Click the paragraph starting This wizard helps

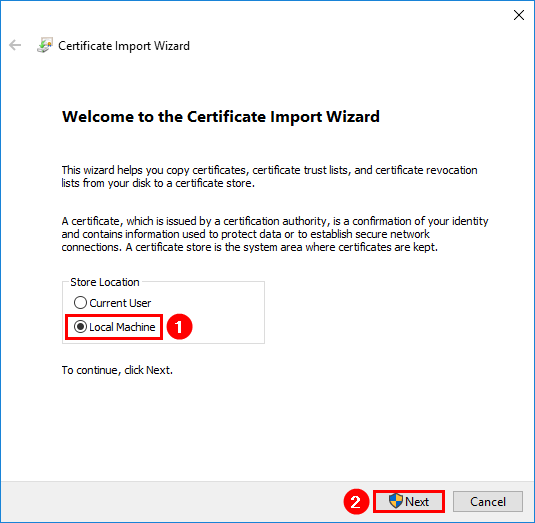point(269,176)
